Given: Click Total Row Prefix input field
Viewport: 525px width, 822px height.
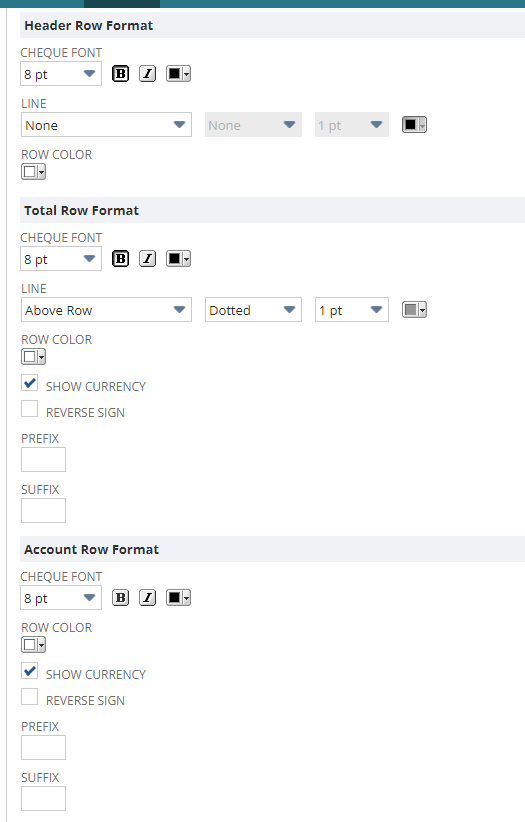Looking at the screenshot, I should click(44, 460).
